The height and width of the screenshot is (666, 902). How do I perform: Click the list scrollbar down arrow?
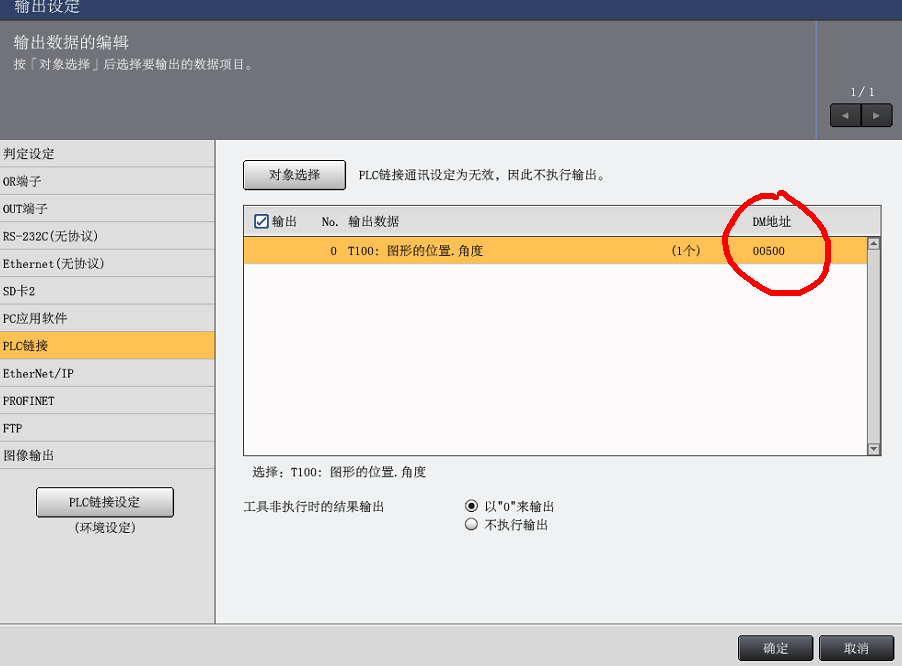tap(874, 450)
